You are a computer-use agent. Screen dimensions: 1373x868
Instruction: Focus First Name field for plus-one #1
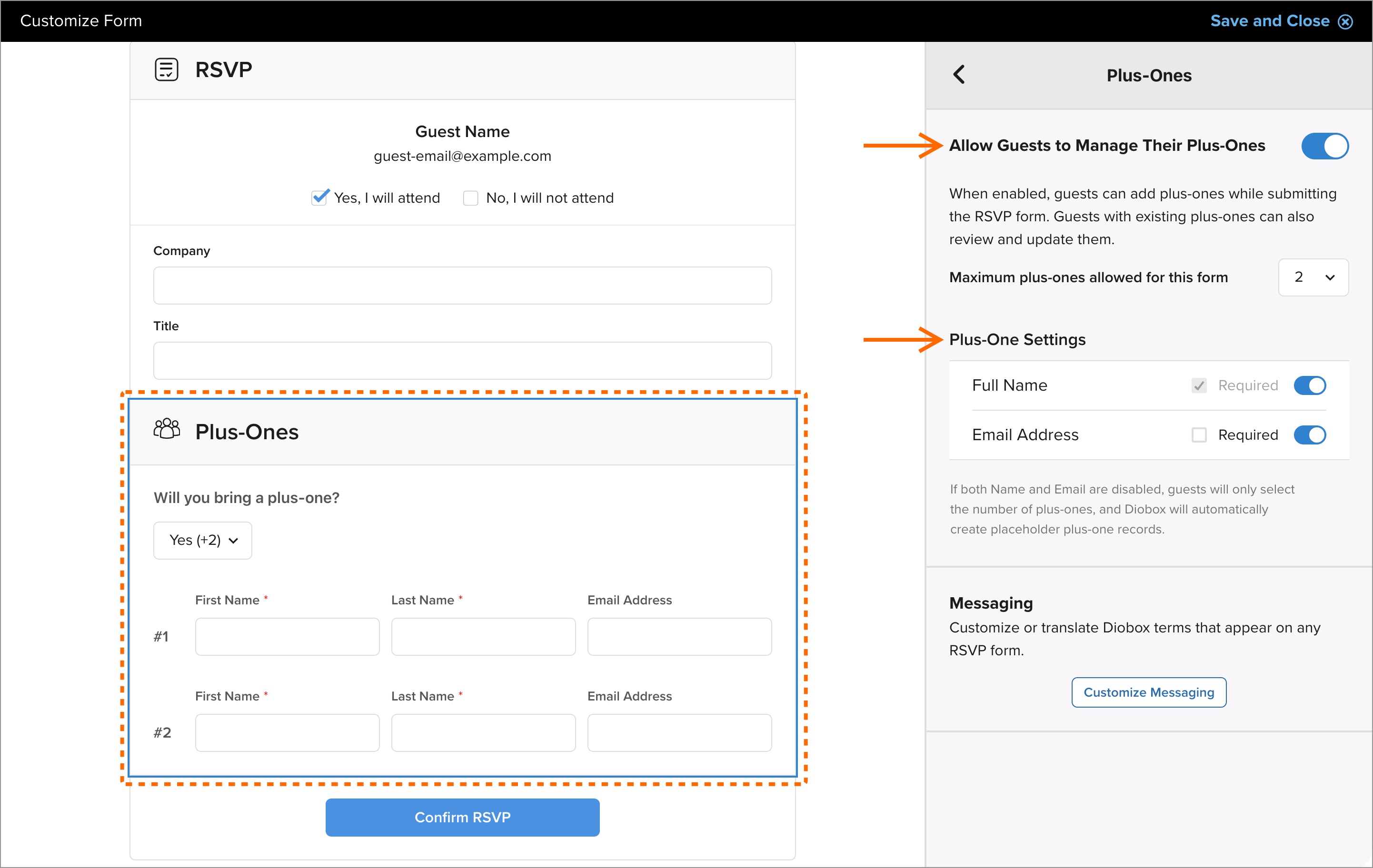pyautogui.click(x=288, y=637)
